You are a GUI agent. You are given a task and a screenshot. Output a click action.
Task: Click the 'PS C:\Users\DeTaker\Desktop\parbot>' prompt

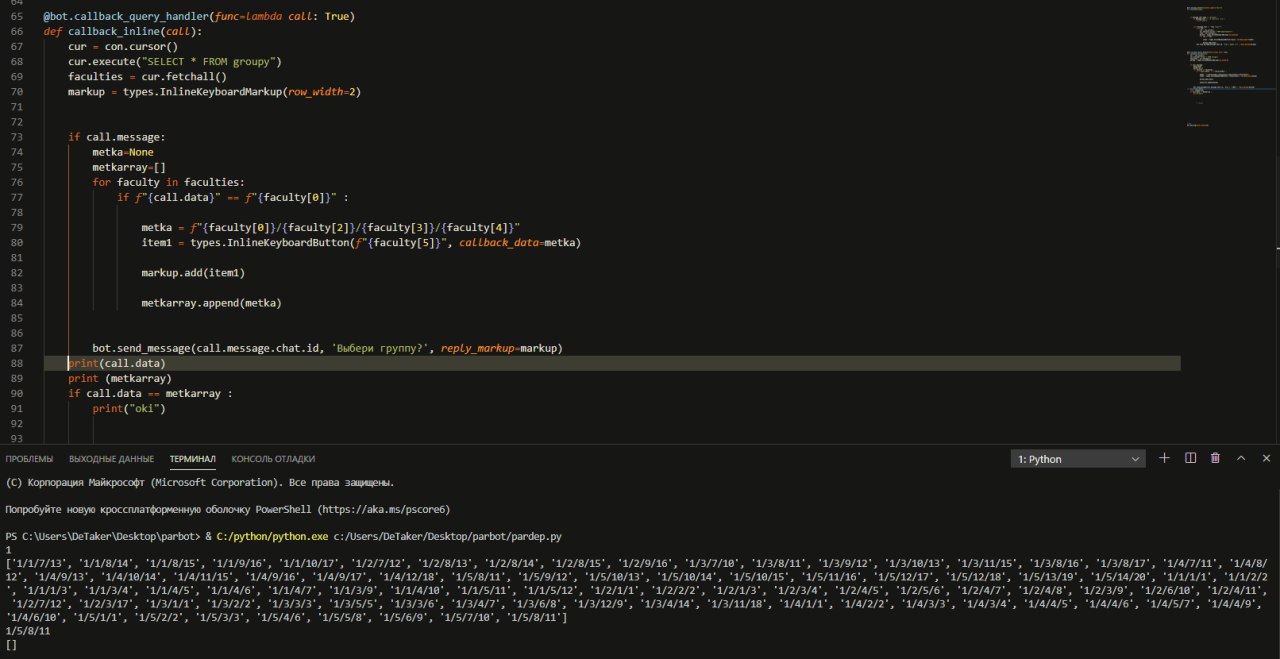pyautogui.click(x=103, y=536)
